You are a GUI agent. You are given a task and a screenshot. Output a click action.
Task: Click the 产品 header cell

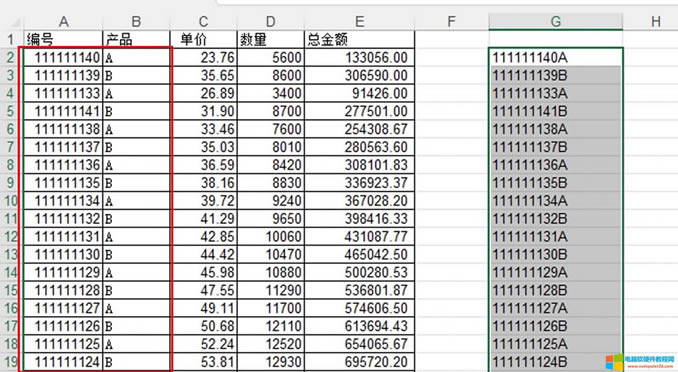(136, 39)
